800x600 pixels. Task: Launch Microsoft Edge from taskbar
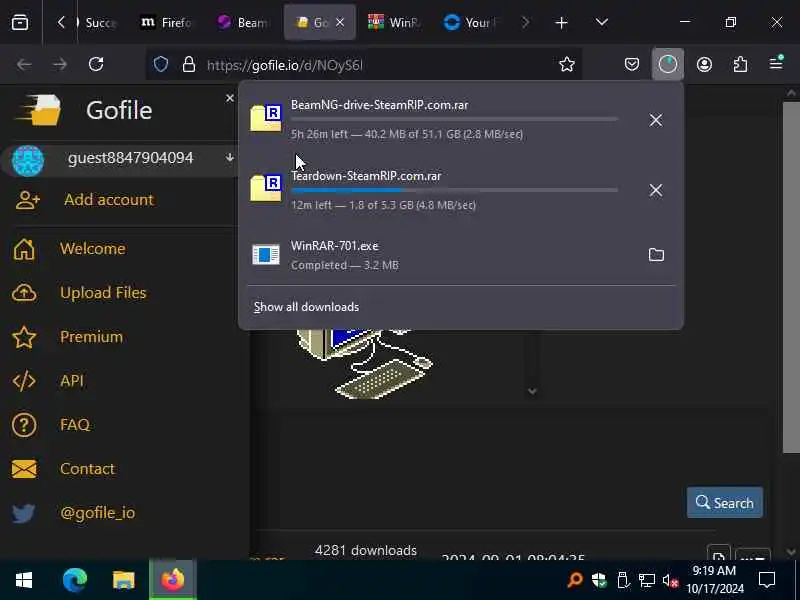pyautogui.click(x=74, y=580)
